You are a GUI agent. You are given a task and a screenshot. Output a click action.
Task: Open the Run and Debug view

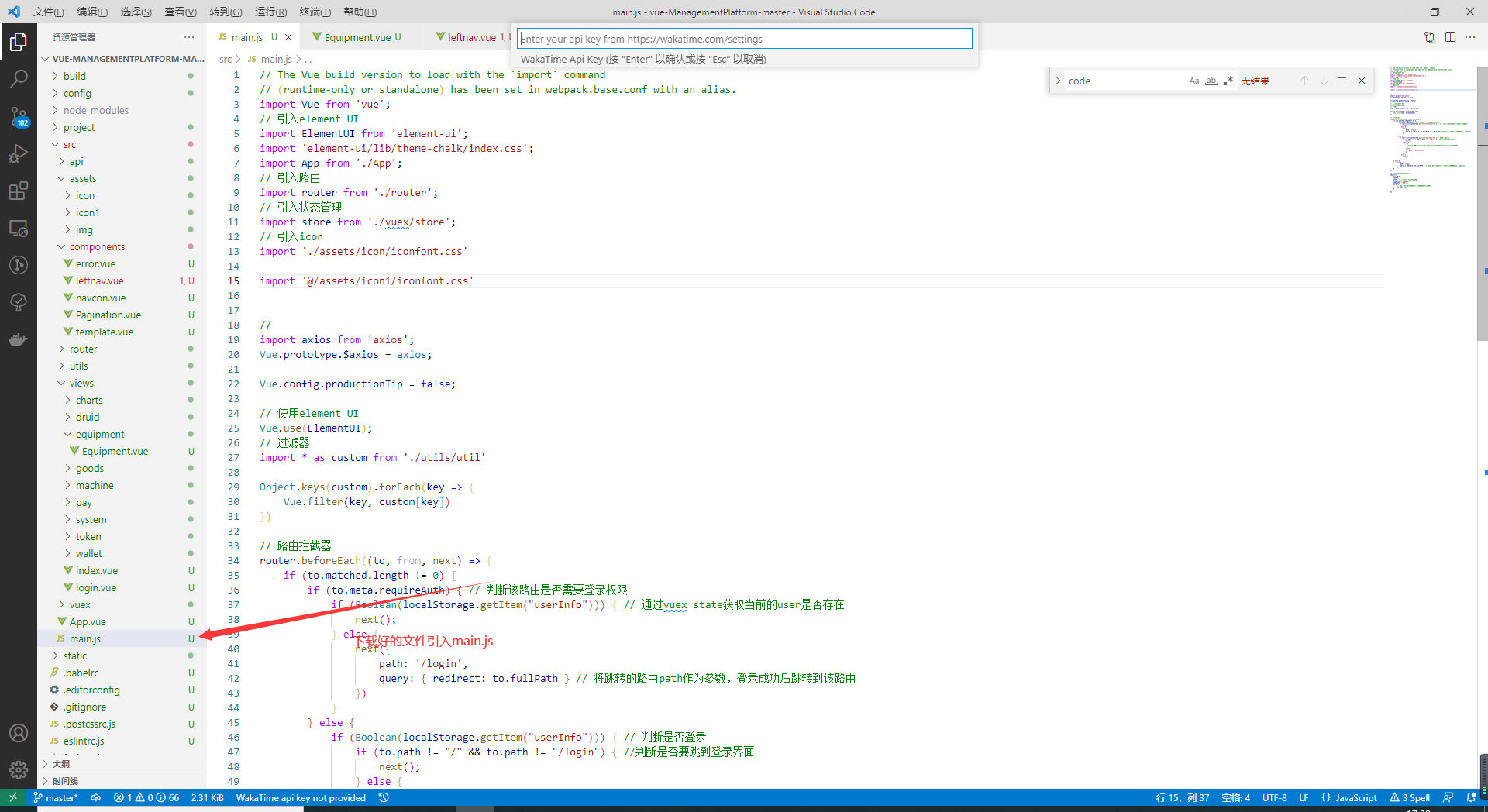pyautogui.click(x=19, y=153)
